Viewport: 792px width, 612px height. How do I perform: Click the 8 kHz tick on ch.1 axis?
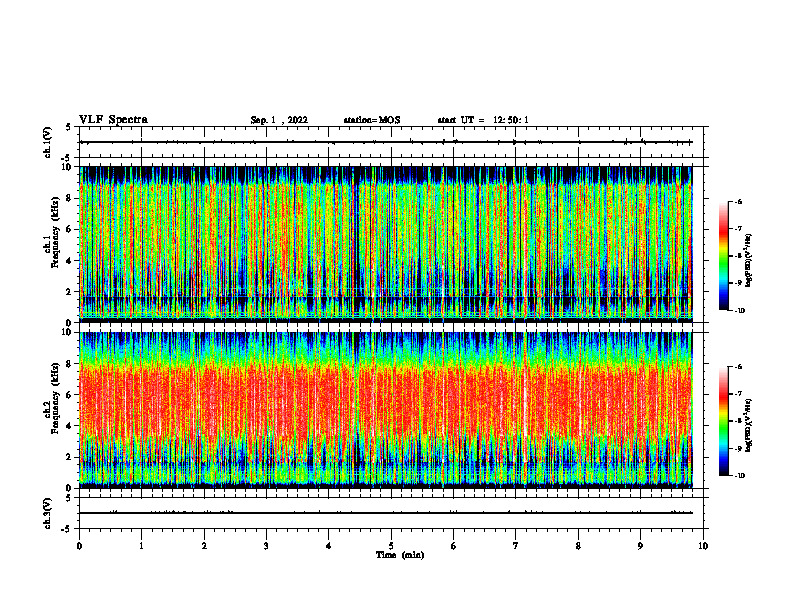70,198
